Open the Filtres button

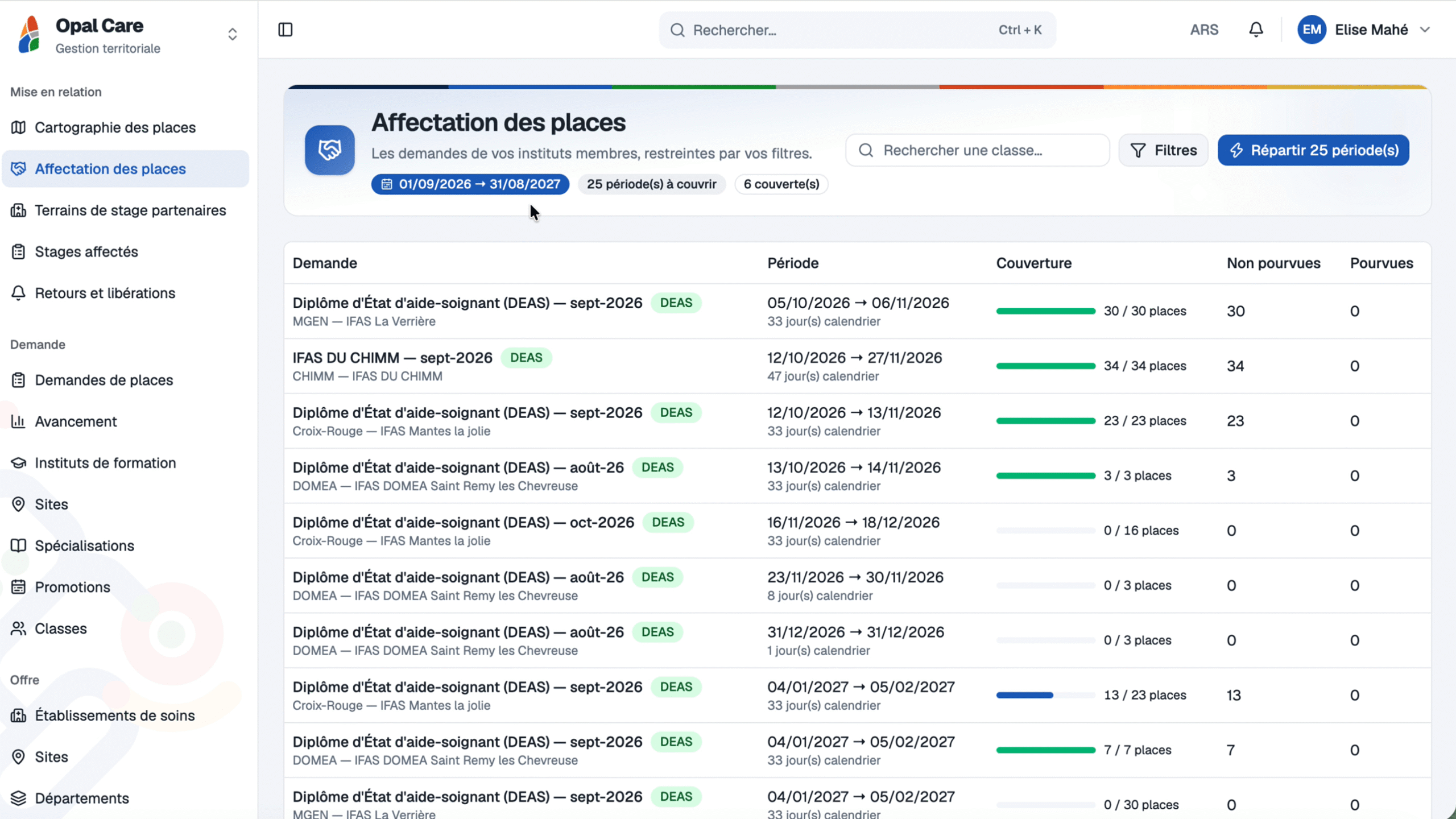pos(1163,150)
